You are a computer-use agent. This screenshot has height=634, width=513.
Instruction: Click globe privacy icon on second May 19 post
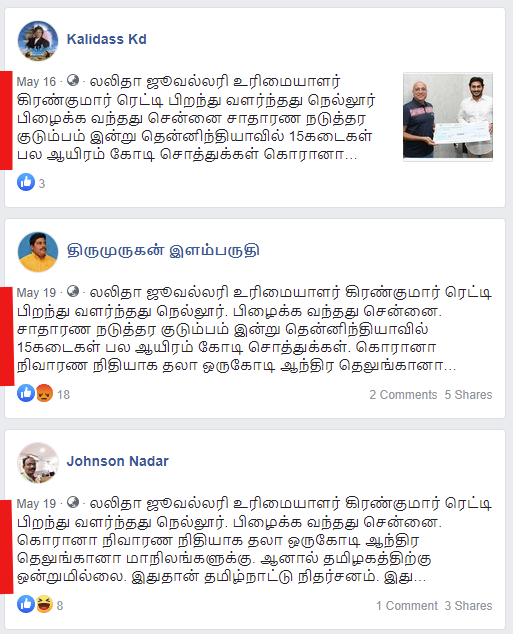pyautogui.click(x=73, y=291)
